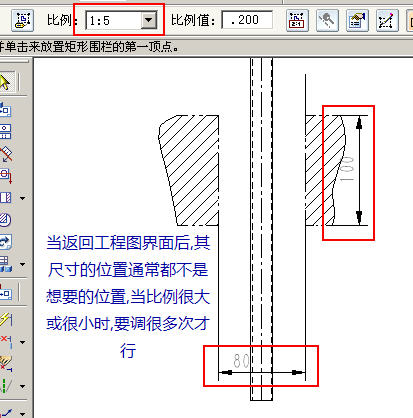The image size is (413, 418).
Task: Click the Broken-out hatch circle icon
Action: [x=5, y=220]
